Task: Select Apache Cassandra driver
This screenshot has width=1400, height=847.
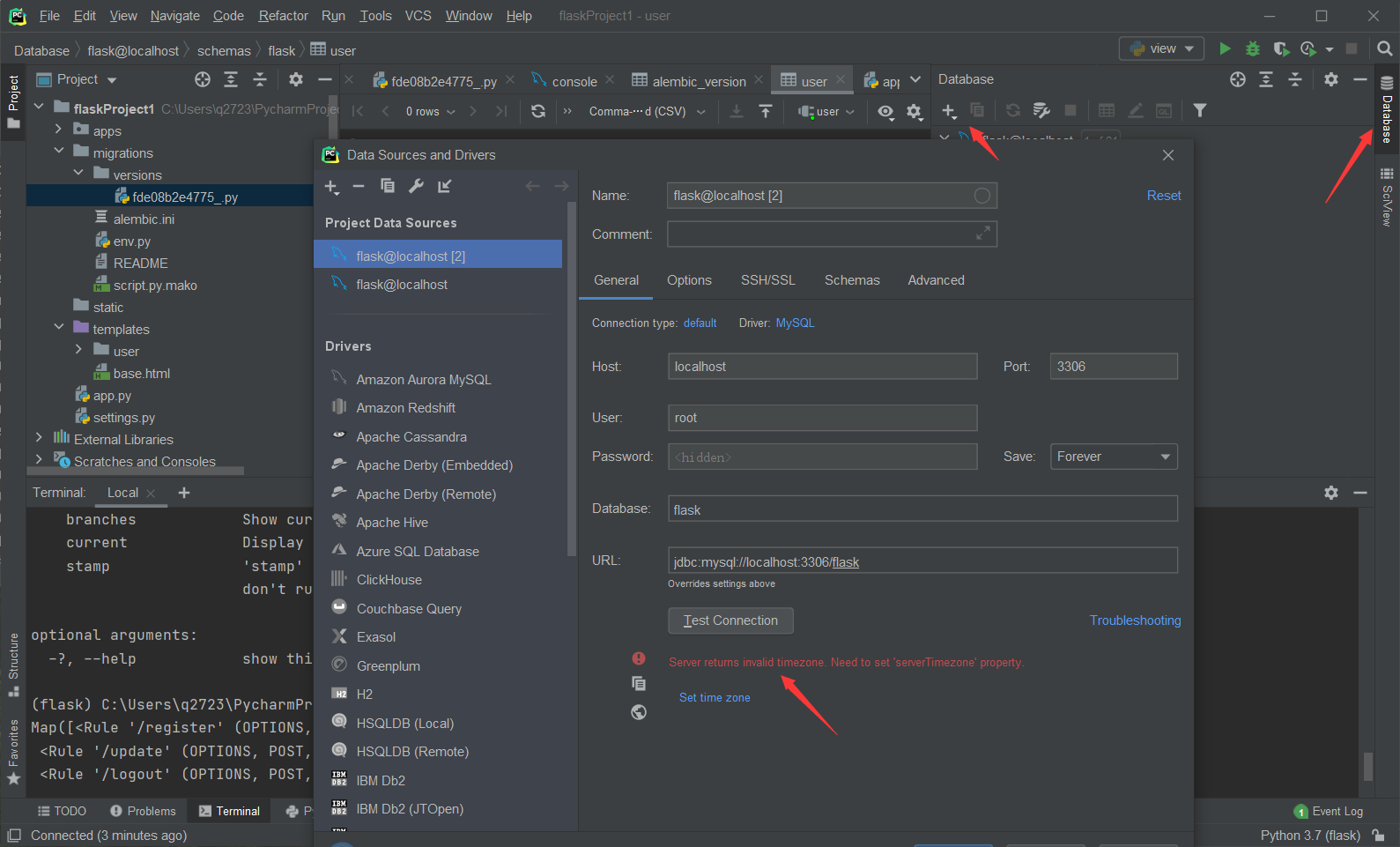Action: click(411, 437)
